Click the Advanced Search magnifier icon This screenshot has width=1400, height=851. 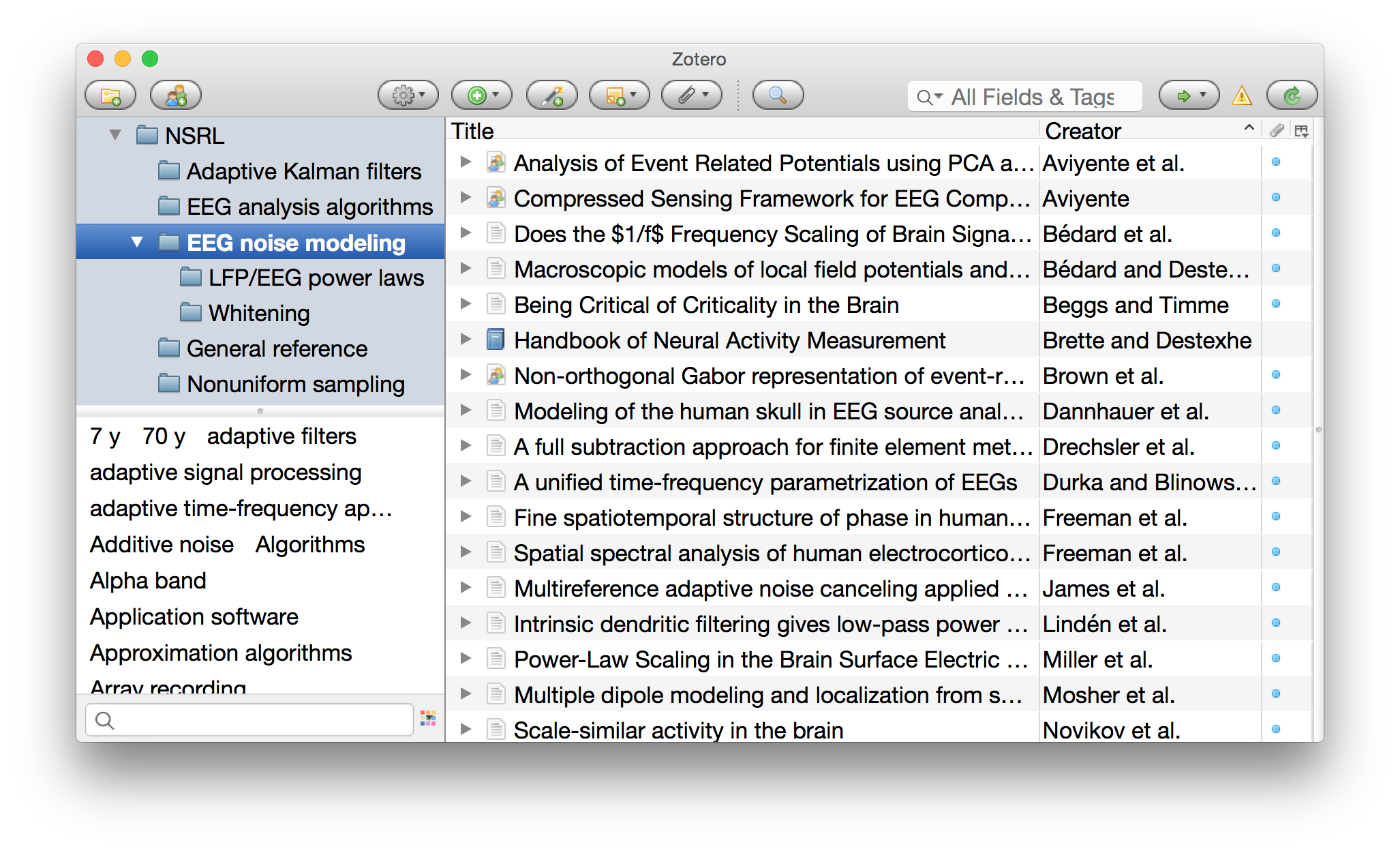778,95
